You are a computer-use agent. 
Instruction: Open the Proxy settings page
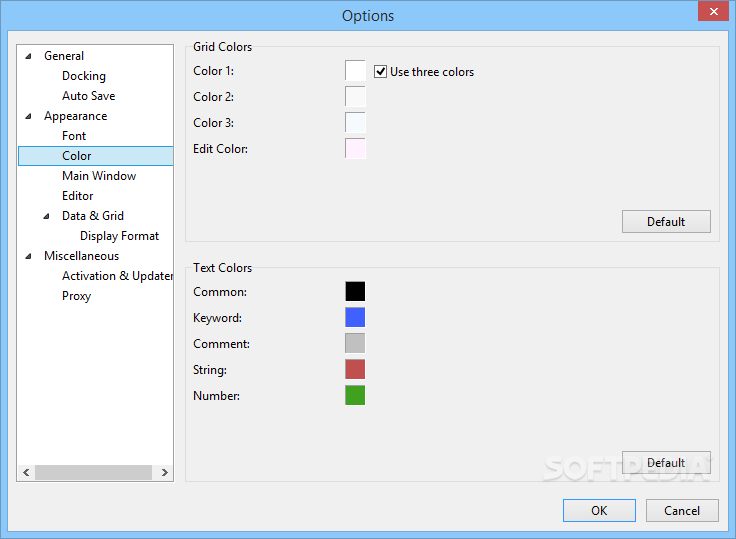click(x=76, y=296)
